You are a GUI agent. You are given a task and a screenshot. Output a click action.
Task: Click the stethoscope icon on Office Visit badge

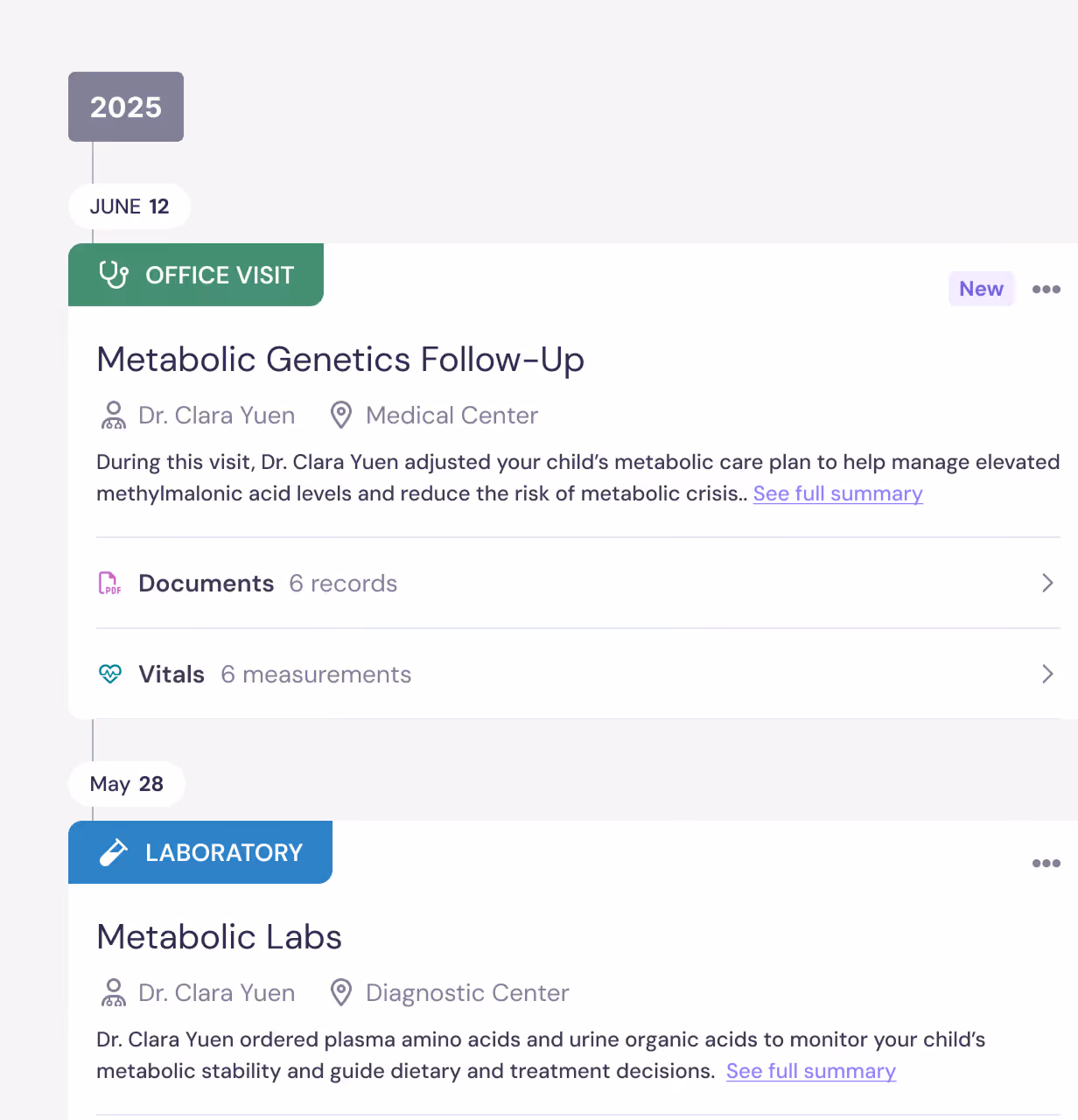(115, 275)
